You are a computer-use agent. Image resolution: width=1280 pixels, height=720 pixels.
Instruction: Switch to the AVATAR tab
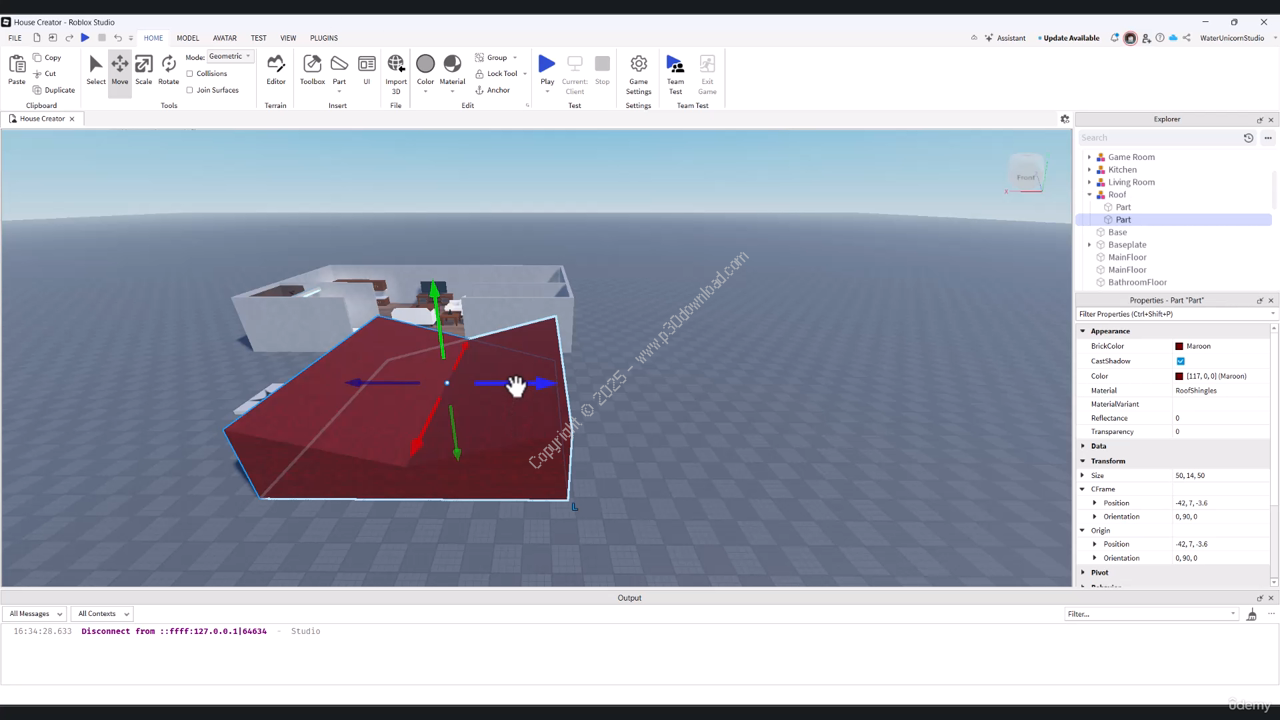click(225, 38)
